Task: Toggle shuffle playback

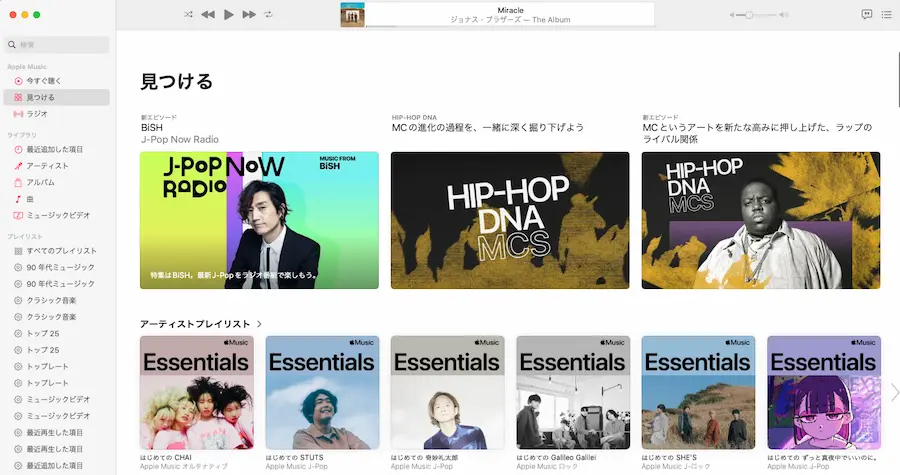Action: point(188,14)
